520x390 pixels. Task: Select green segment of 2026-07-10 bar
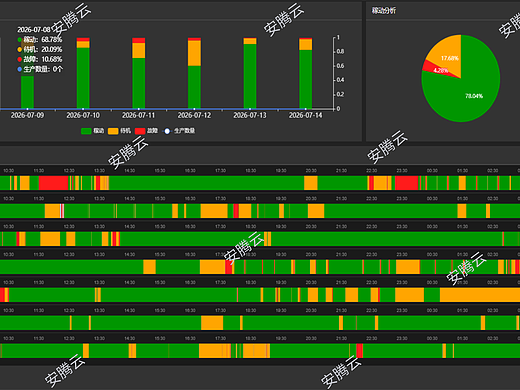click(83, 78)
